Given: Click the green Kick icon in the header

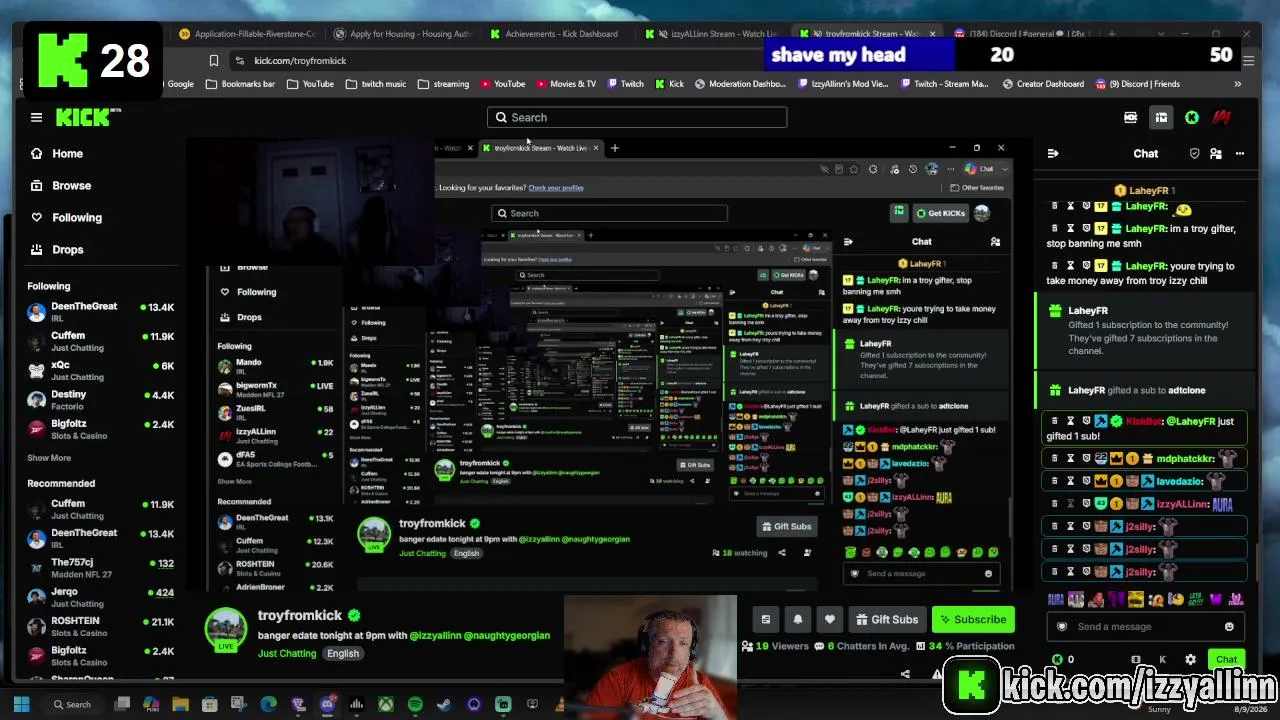Looking at the screenshot, I should (x=1191, y=117).
